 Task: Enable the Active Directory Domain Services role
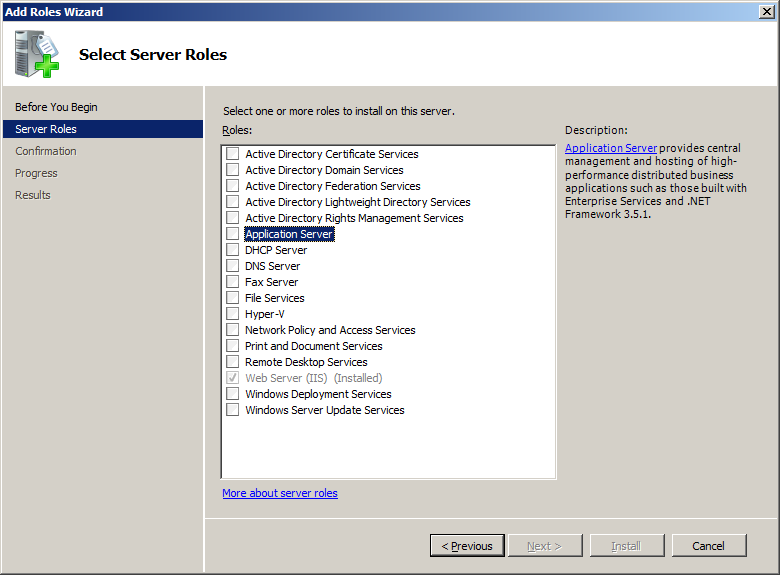[232, 170]
